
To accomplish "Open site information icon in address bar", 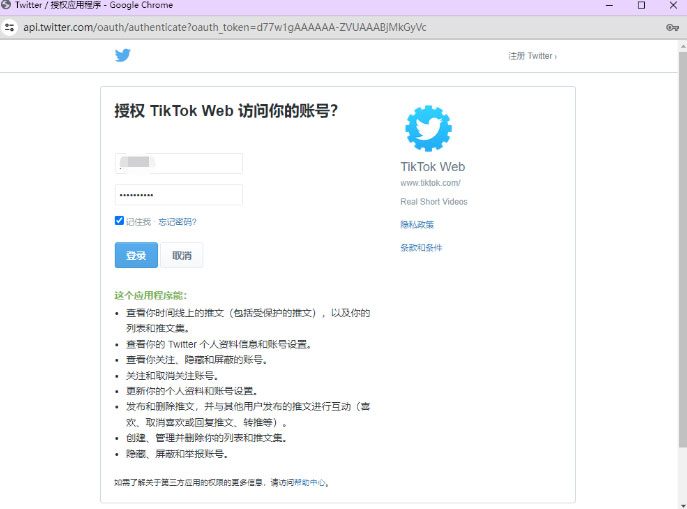I will point(9,27).
